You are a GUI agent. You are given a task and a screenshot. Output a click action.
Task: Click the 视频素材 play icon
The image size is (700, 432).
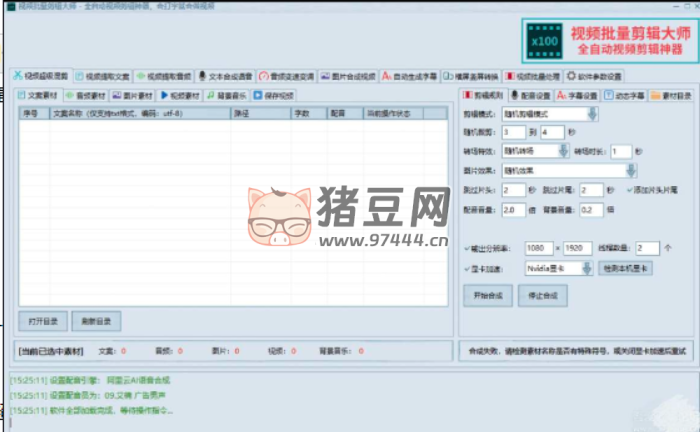point(164,95)
